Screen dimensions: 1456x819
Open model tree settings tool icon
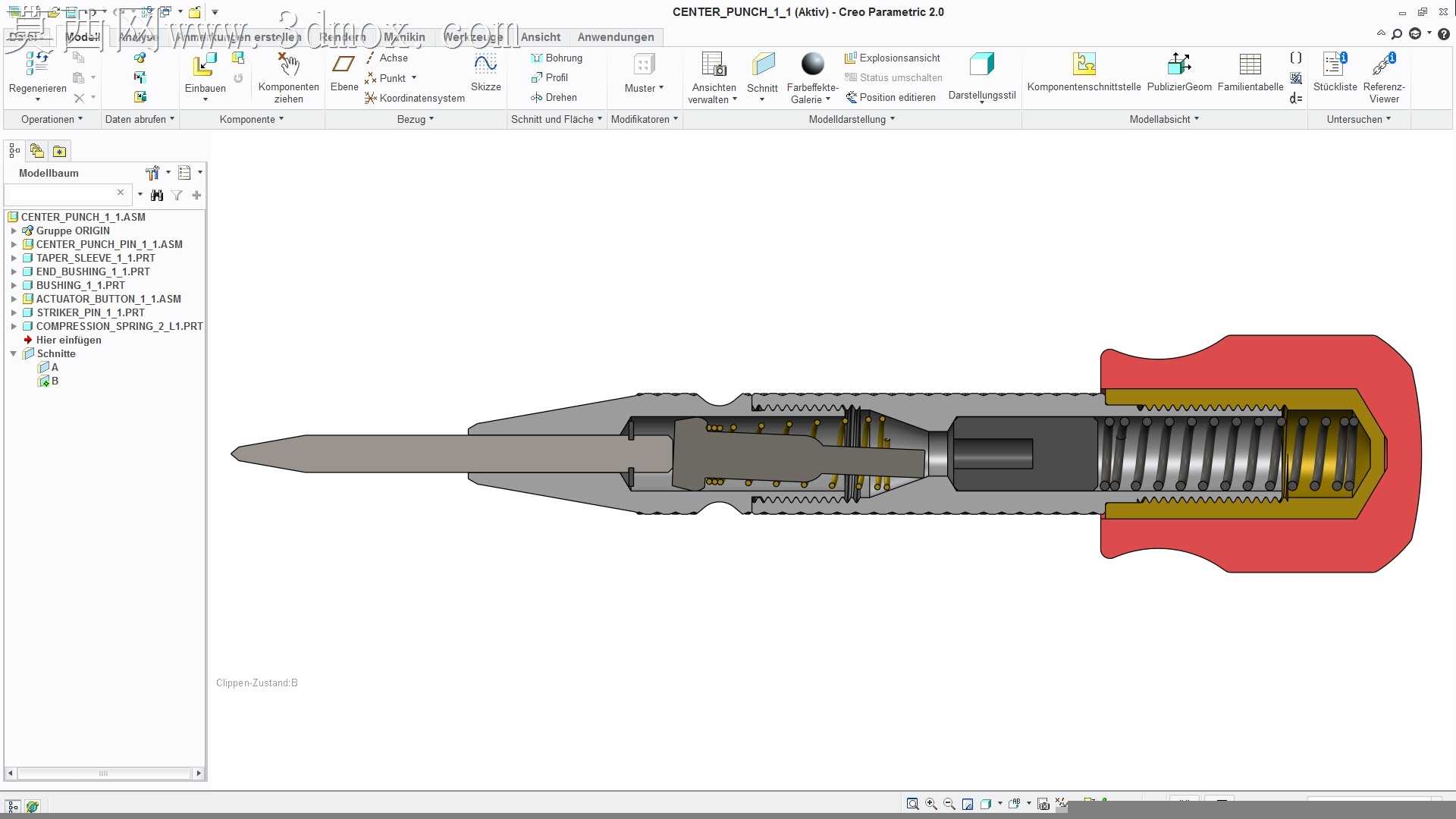(x=152, y=173)
